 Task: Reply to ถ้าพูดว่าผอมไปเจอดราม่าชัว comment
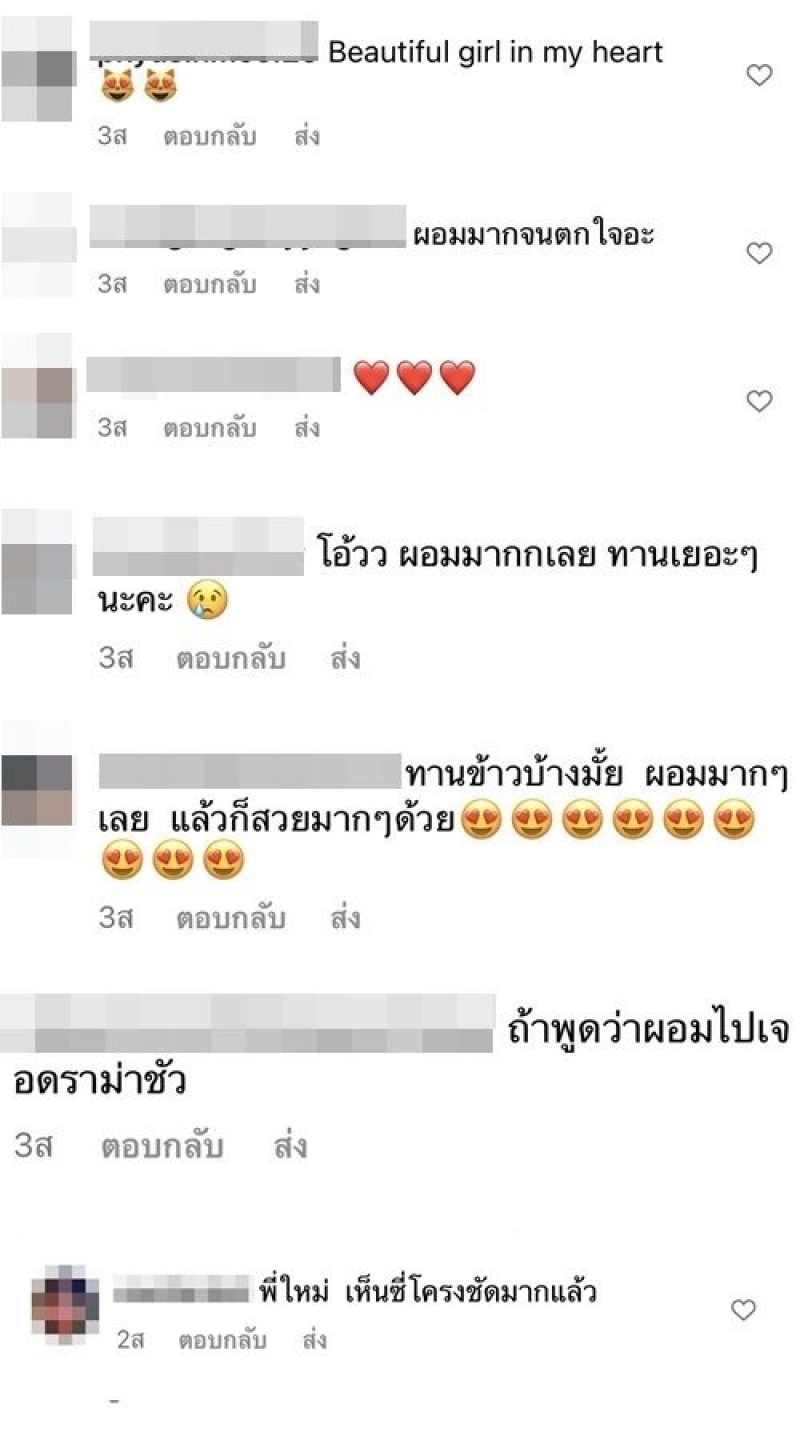[162, 1146]
